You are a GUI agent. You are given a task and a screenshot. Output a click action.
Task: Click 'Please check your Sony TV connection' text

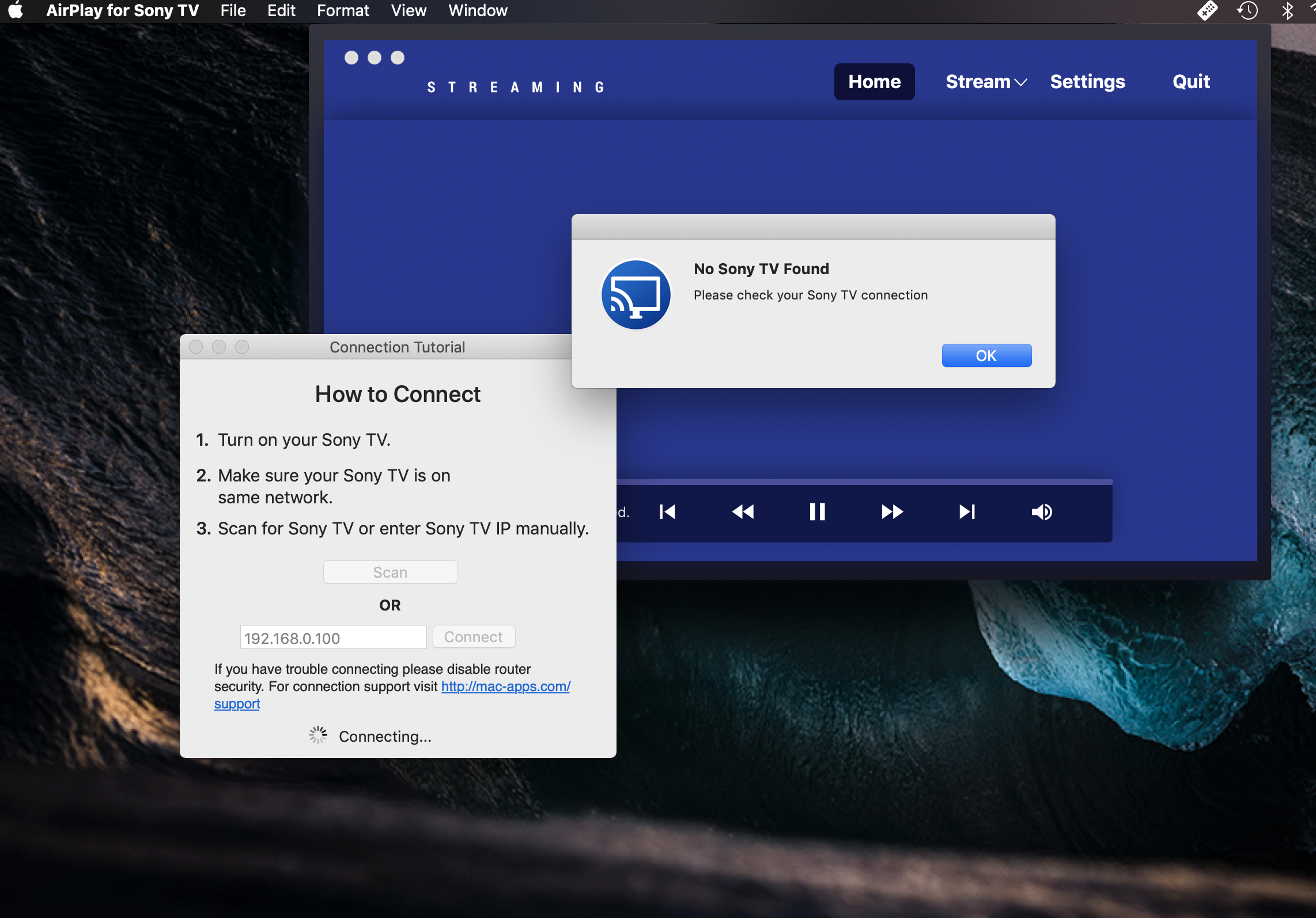pos(811,295)
